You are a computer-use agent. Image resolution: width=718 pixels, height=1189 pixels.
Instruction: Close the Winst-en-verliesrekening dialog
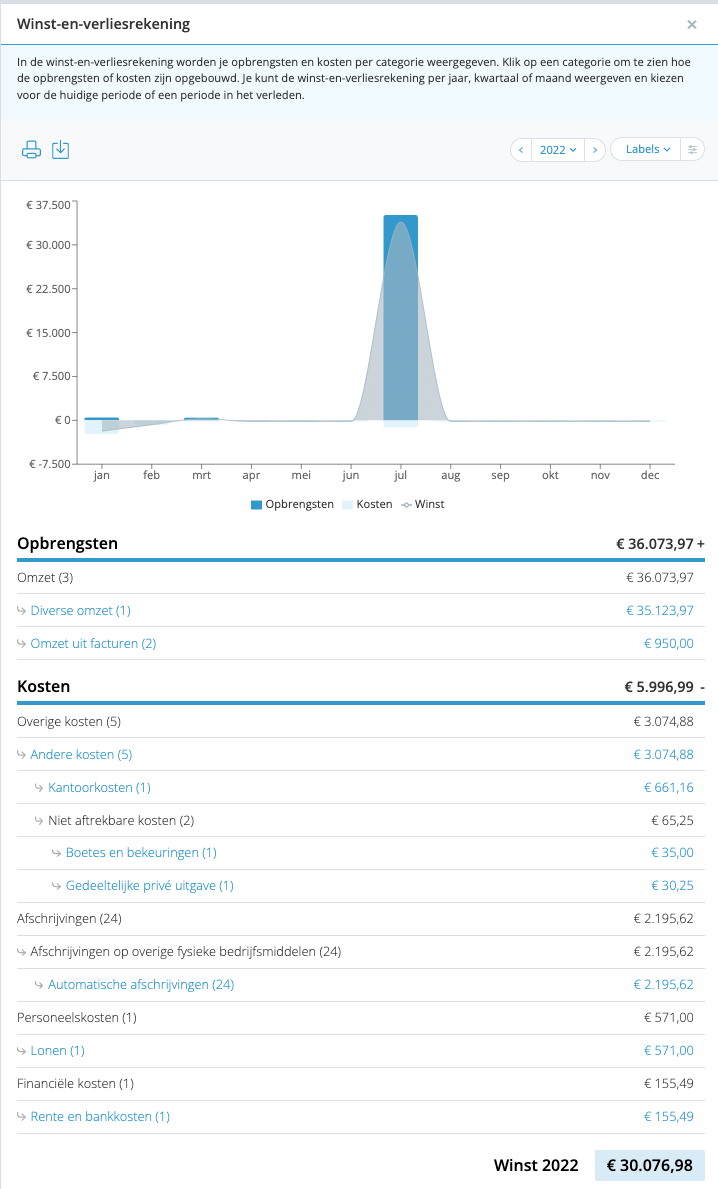tap(691, 24)
